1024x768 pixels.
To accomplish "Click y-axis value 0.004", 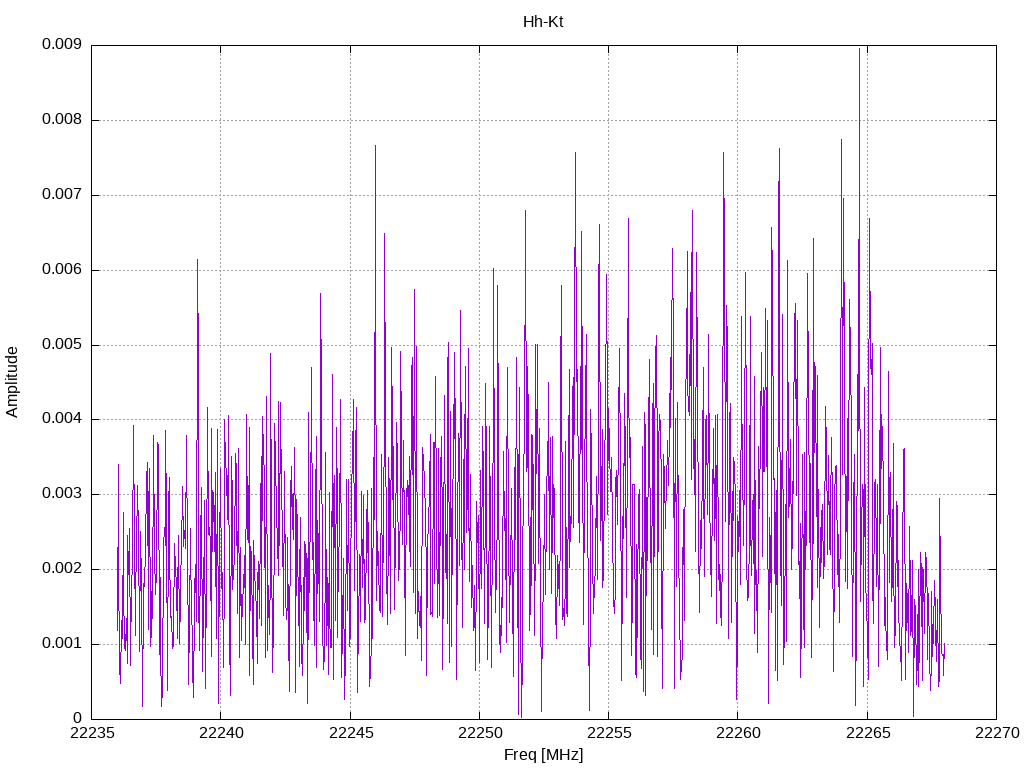I will pyautogui.click(x=61, y=419).
